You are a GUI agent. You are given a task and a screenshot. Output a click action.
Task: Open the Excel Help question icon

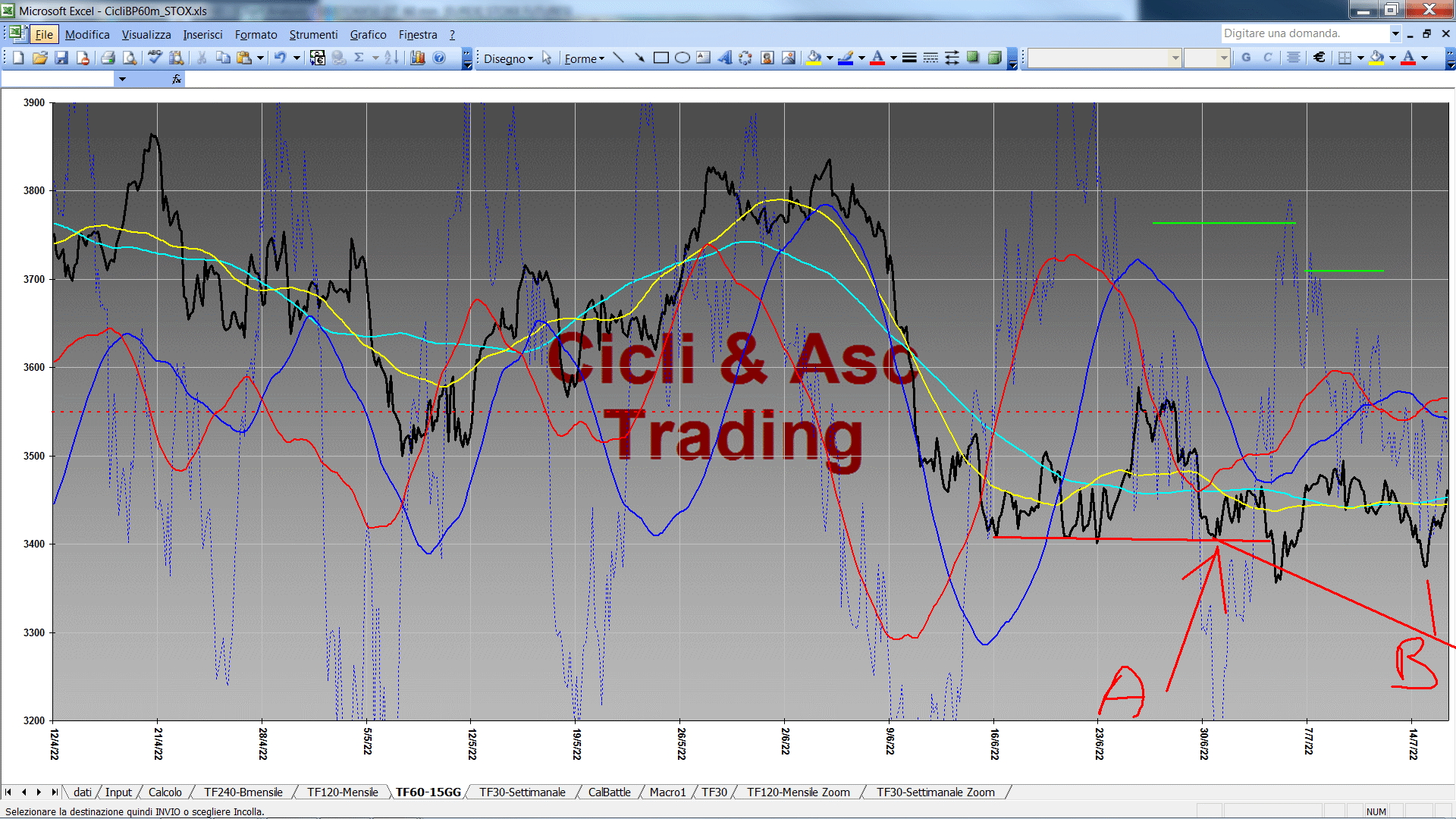(439, 58)
